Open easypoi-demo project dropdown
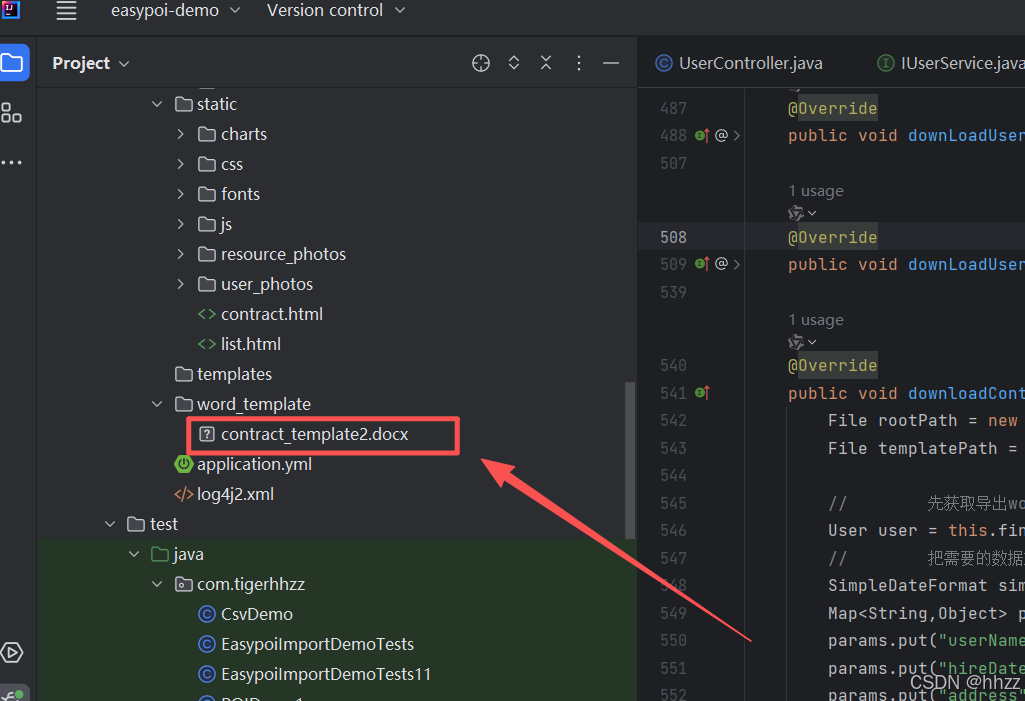The width and height of the screenshot is (1025, 701). point(175,10)
